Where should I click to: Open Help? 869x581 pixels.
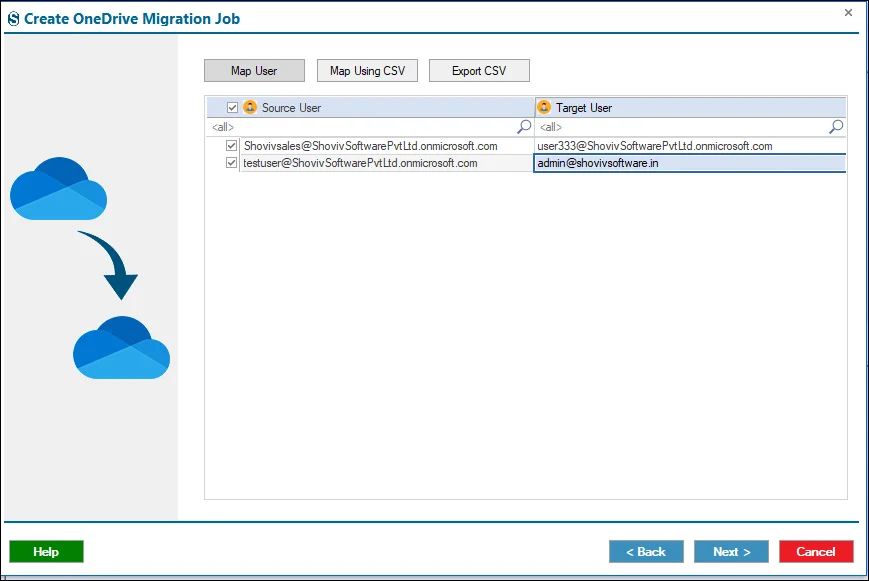(47, 552)
